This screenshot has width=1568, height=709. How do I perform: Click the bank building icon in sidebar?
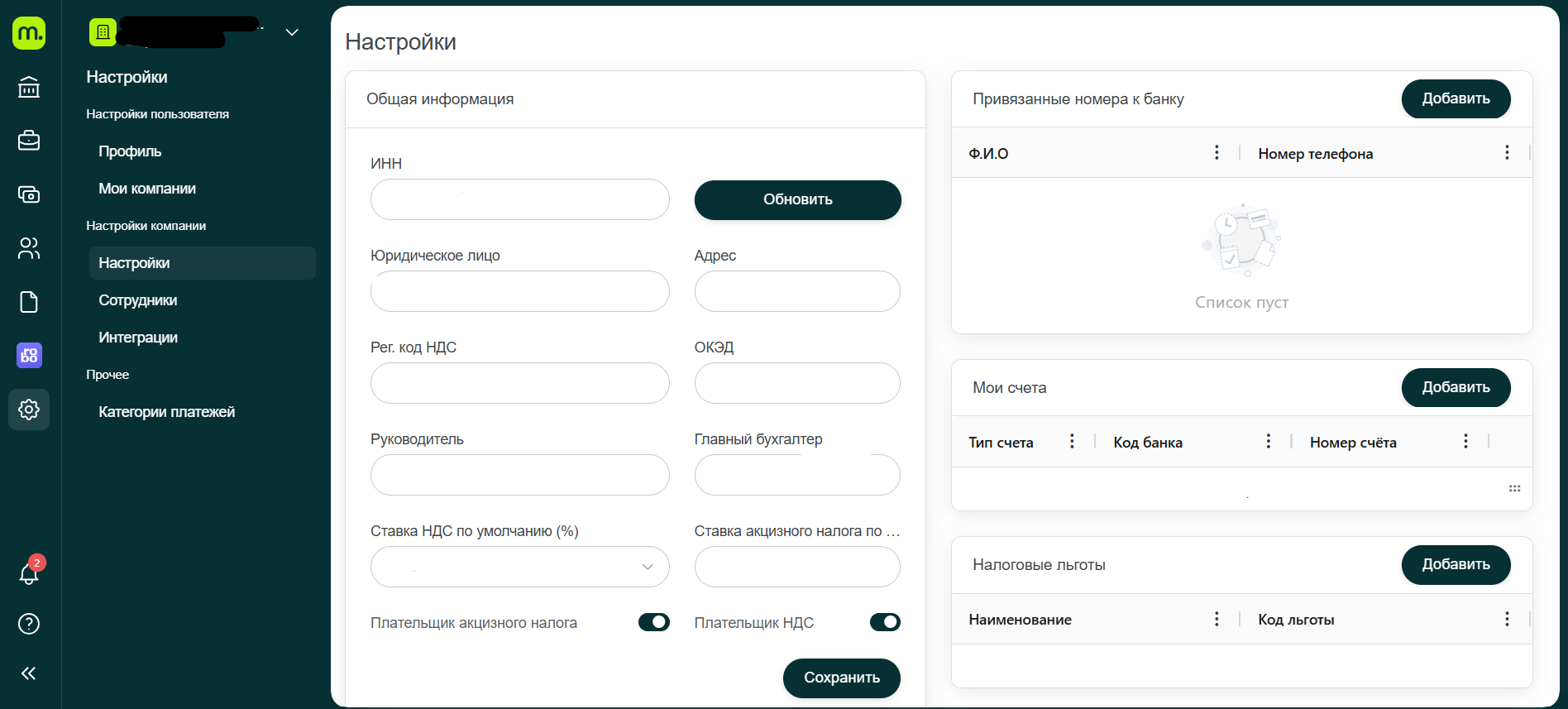click(29, 87)
